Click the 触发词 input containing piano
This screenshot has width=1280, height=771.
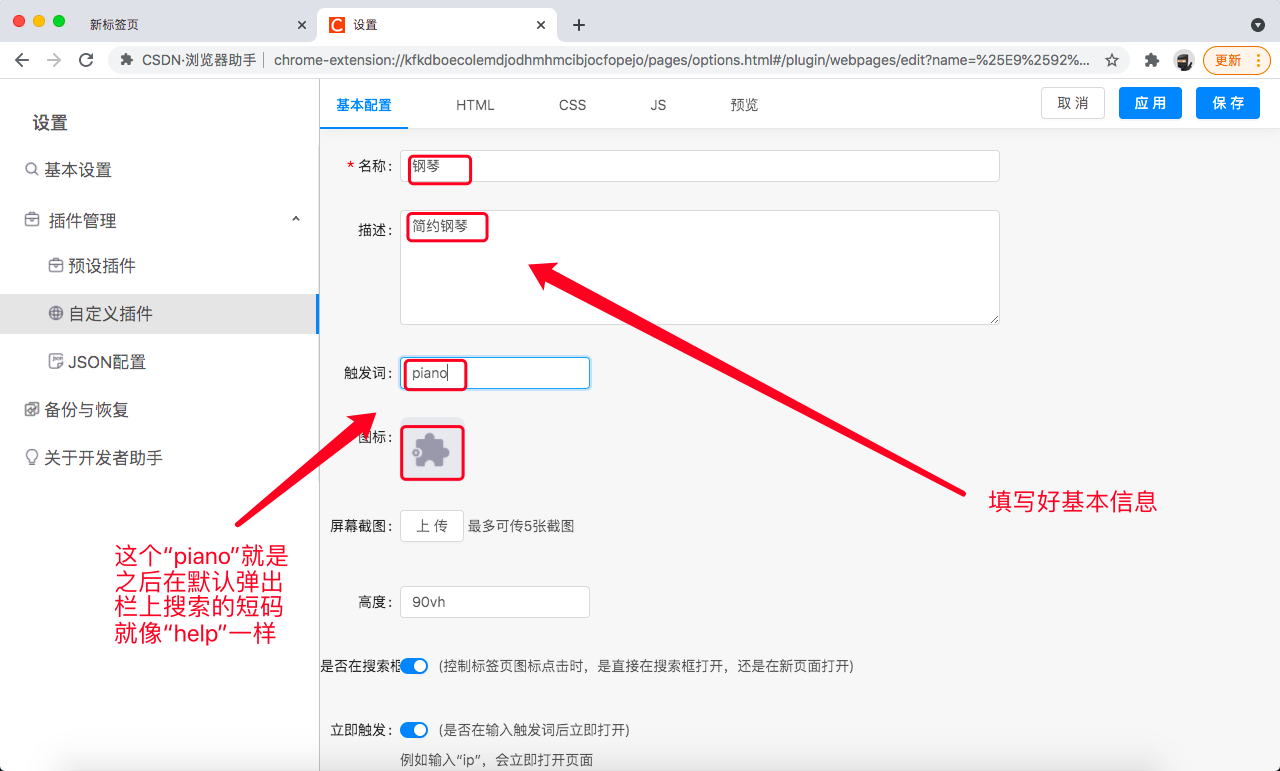pos(495,373)
